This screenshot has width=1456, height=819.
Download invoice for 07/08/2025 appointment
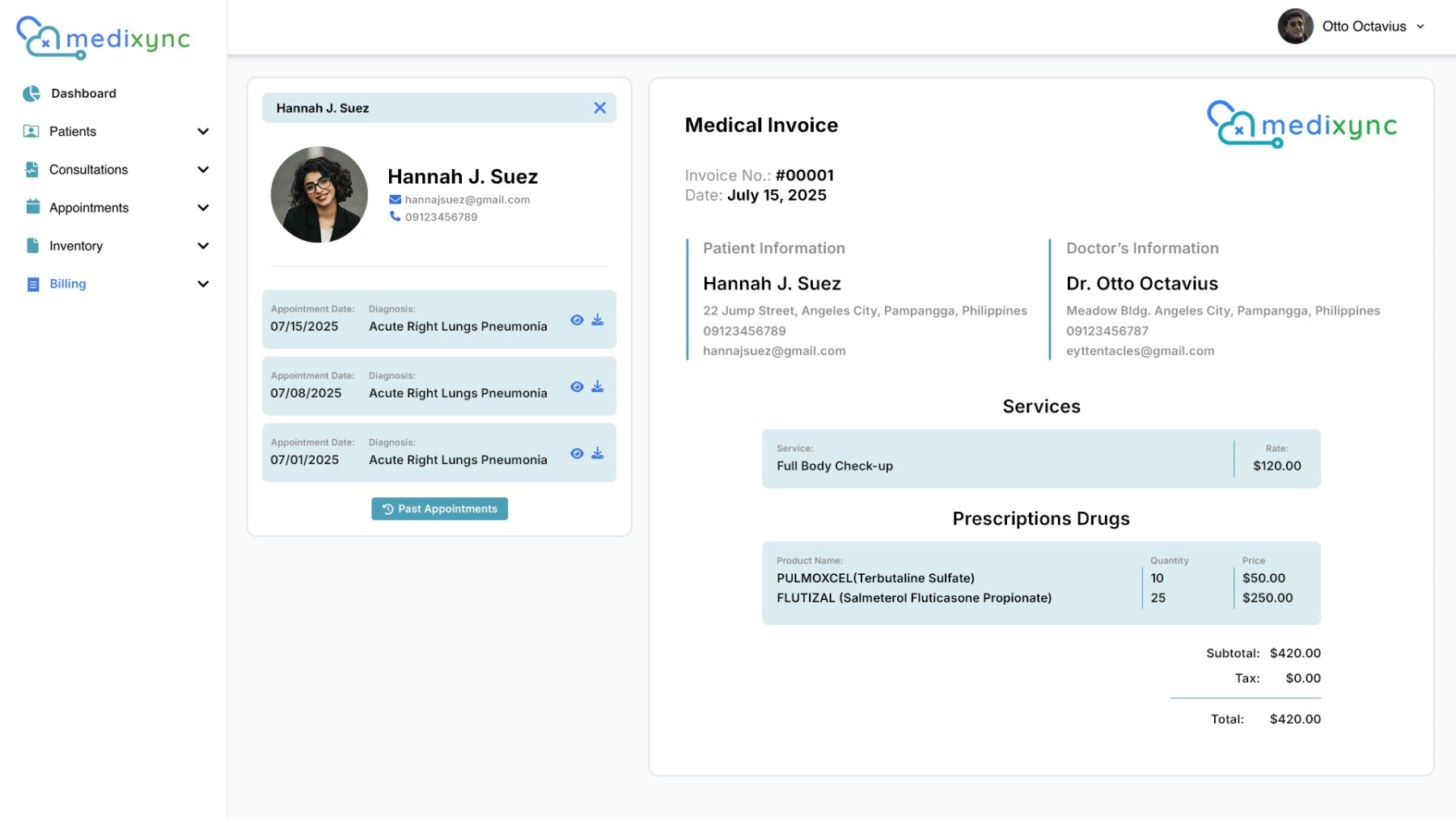(598, 386)
